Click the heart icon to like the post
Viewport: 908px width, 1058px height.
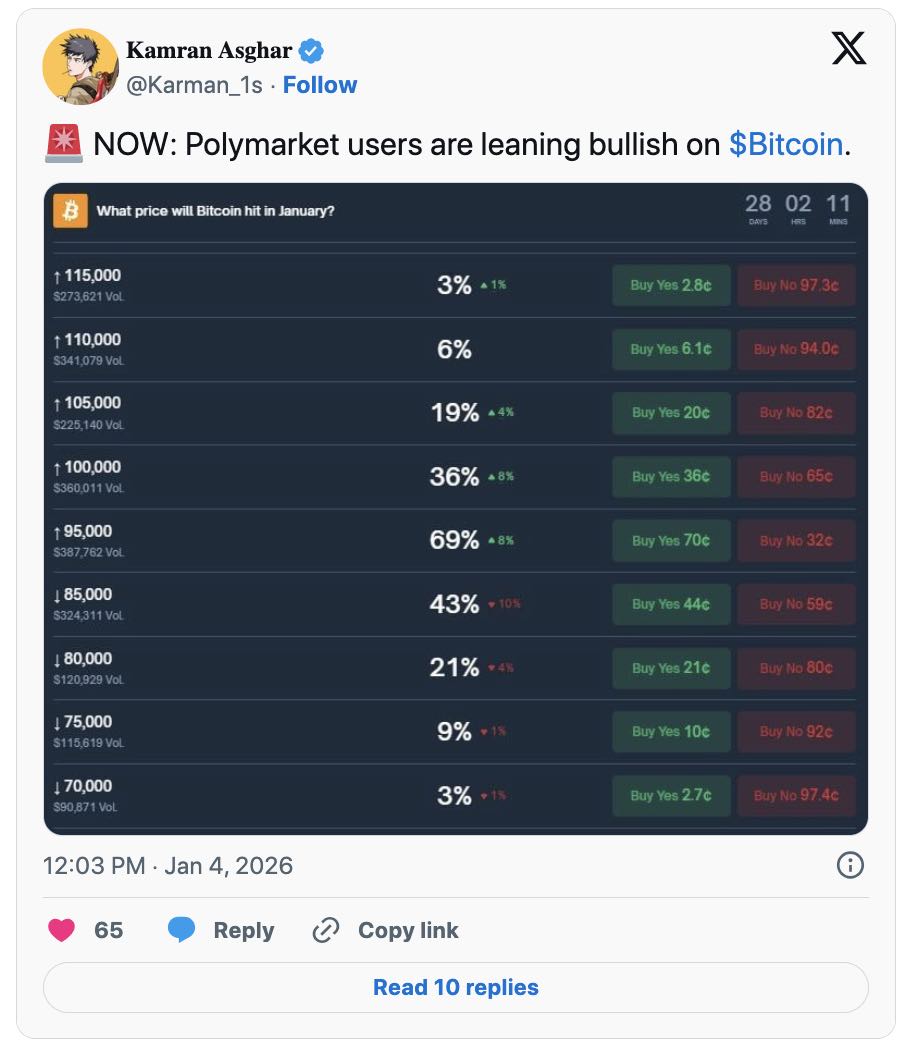(x=62, y=930)
